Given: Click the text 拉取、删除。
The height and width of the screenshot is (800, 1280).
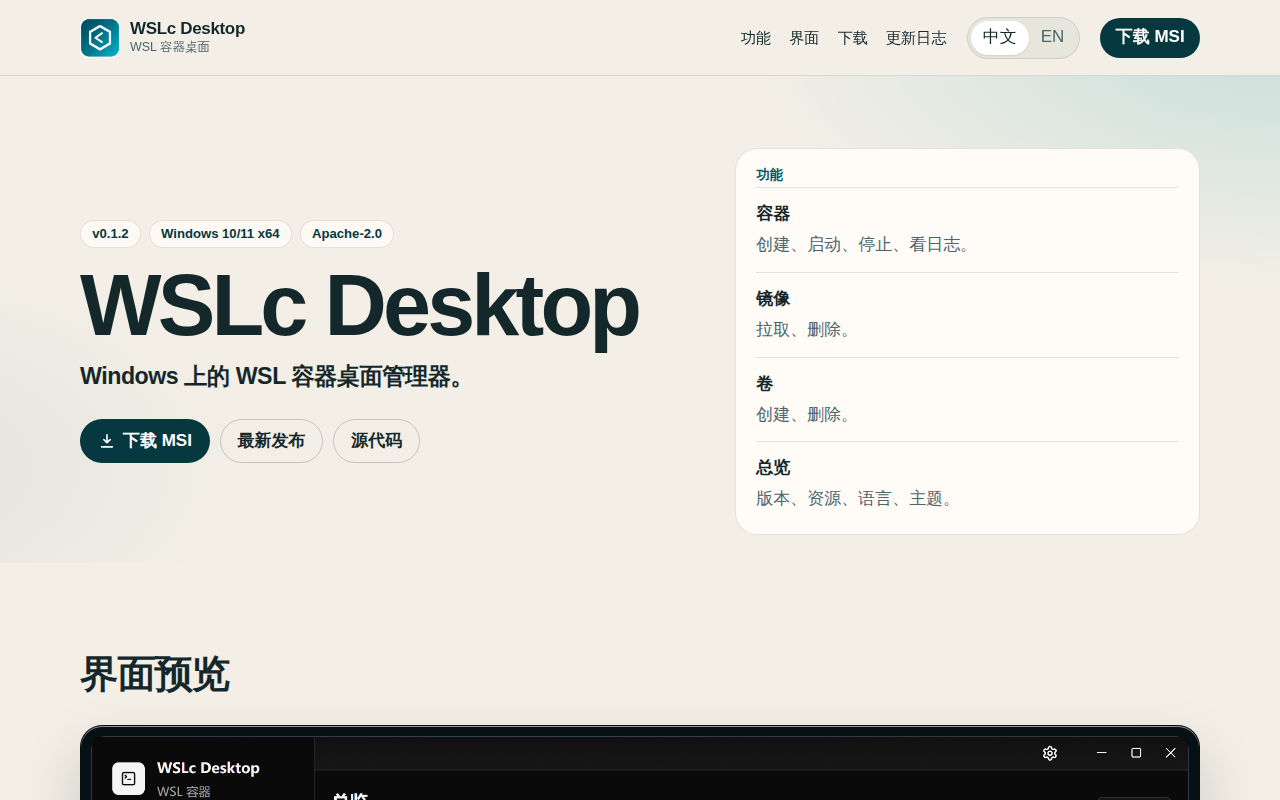Looking at the screenshot, I should click(806, 330).
